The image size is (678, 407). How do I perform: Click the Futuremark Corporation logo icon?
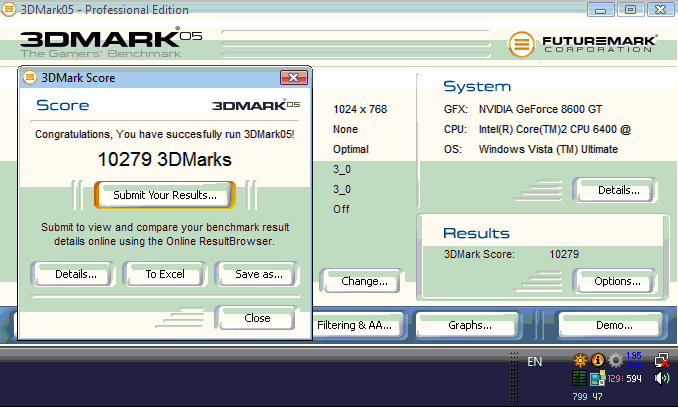(x=520, y=44)
